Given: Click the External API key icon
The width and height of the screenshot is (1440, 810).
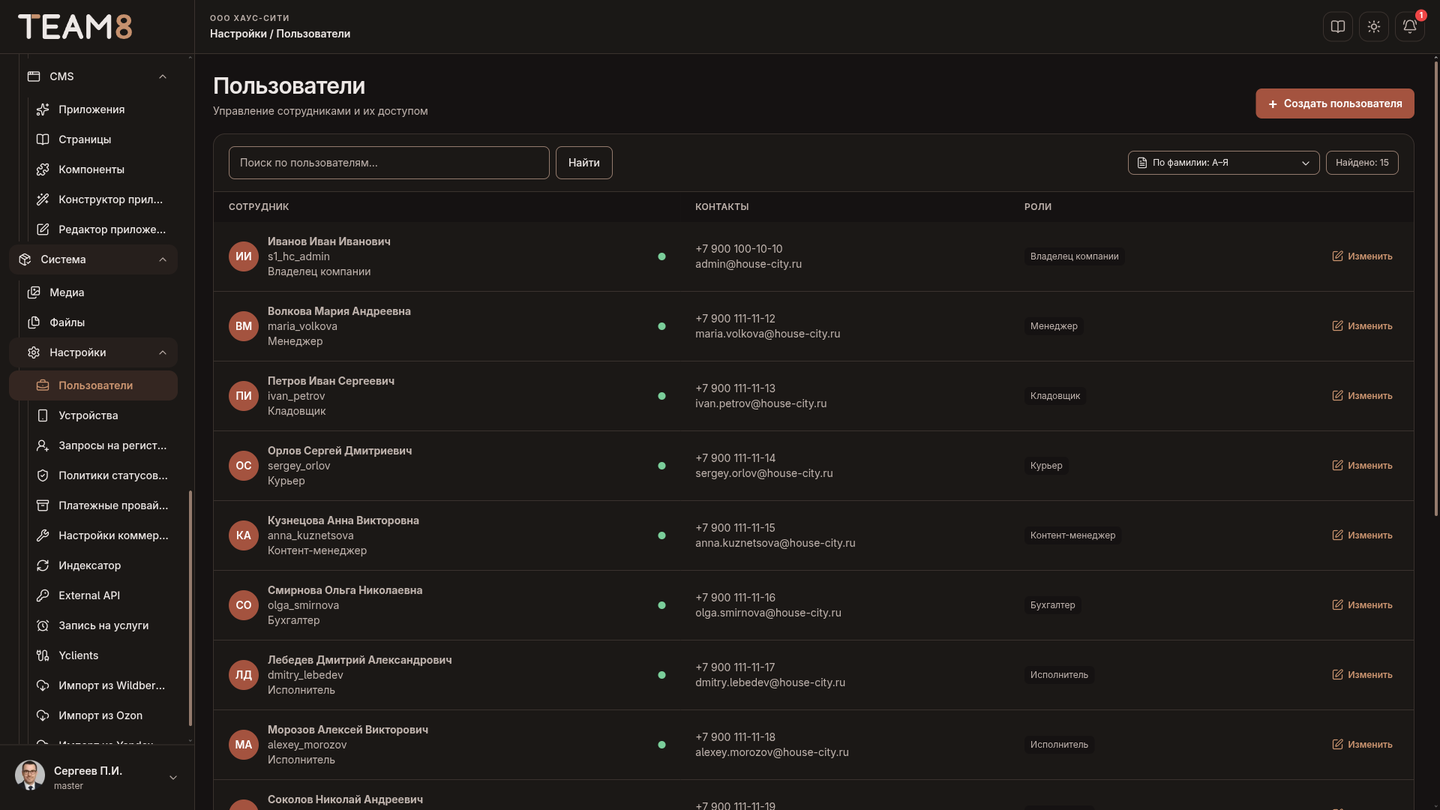Looking at the screenshot, I should coord(43,595).
